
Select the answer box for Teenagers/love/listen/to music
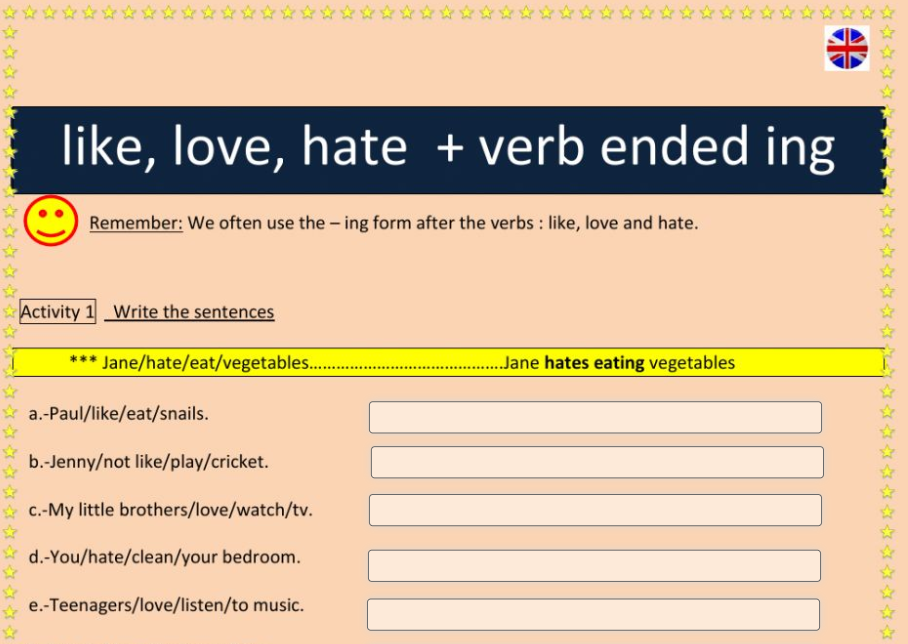(x=593, y=614)
